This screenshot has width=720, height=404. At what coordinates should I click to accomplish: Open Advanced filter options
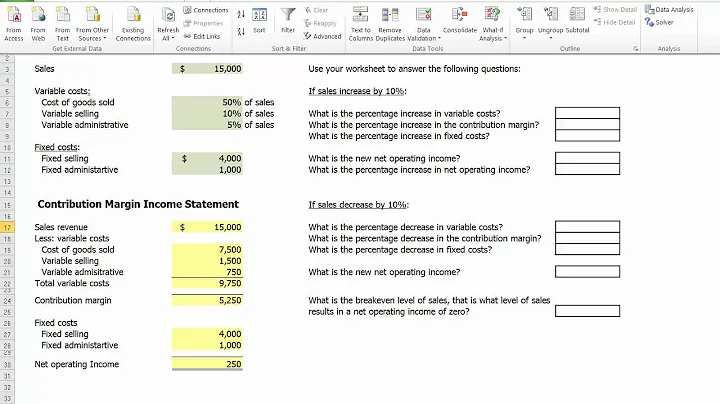pyautogui.click(x=322, y=36)
